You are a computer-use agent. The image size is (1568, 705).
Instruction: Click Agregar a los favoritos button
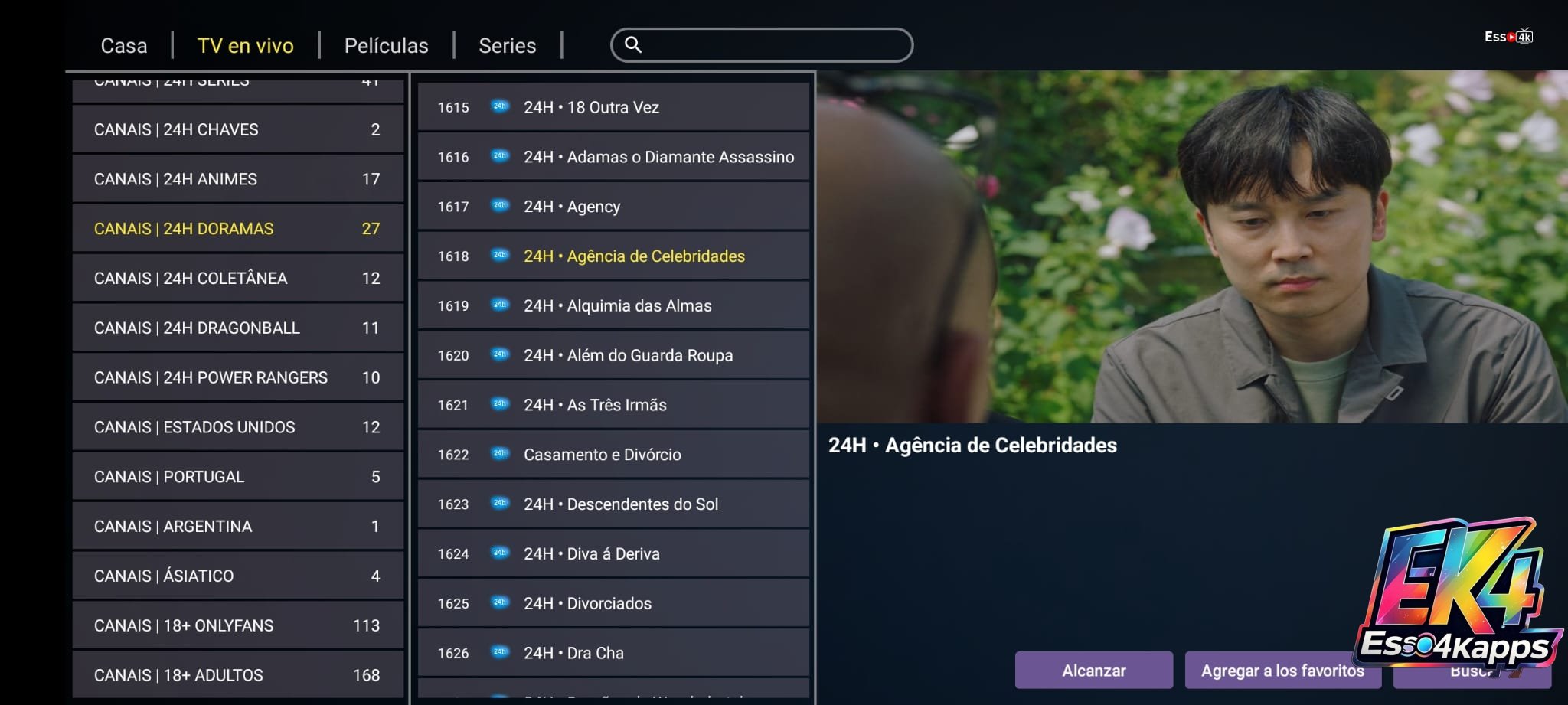click(x=1283, y=671)
